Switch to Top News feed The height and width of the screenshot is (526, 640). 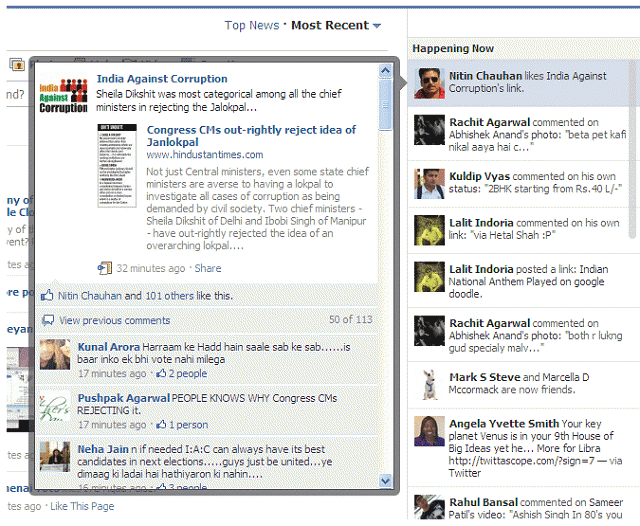tap(251, 25)
